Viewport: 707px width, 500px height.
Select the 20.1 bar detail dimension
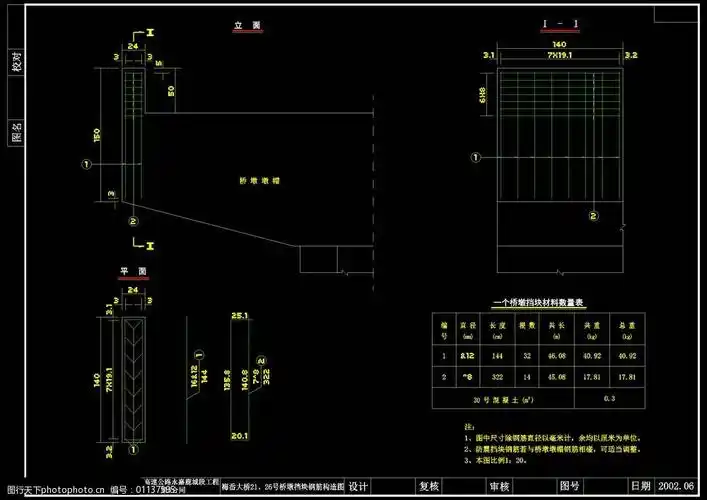tap(239, 436)
